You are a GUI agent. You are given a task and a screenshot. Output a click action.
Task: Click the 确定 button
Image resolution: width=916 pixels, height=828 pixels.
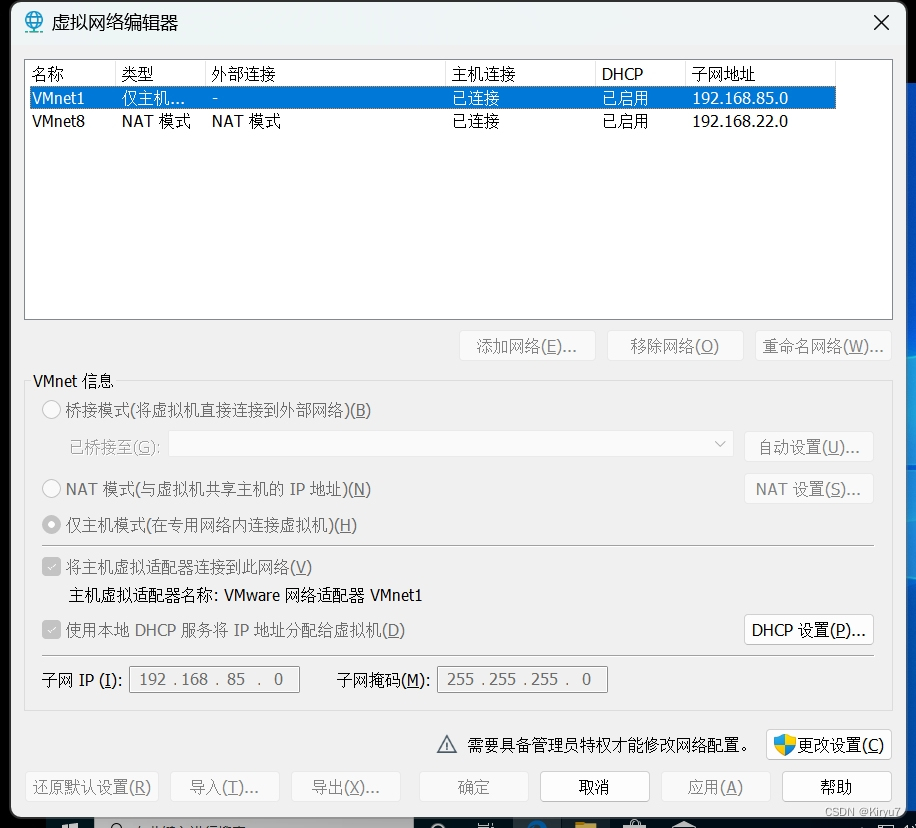(x=474, y=787)
